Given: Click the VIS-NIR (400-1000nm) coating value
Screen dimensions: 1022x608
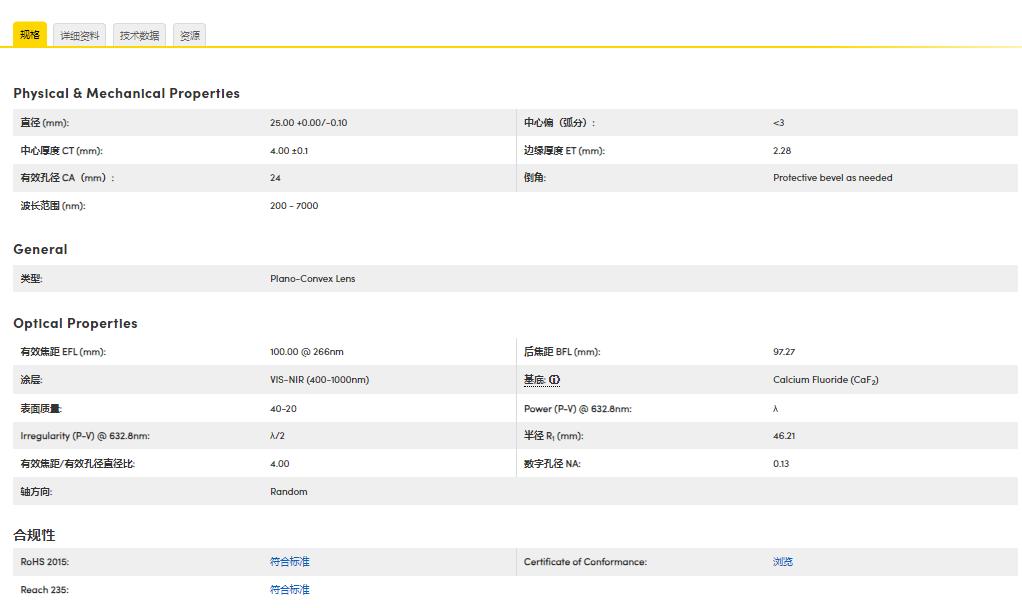Looking at the screenshot, I should click(x=319, y=380).
